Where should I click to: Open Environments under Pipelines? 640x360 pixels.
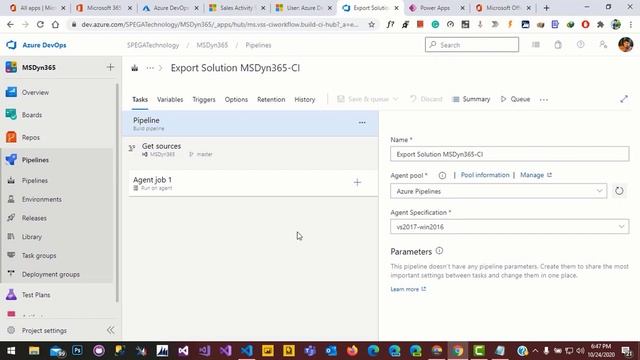[x=42, y=199]
